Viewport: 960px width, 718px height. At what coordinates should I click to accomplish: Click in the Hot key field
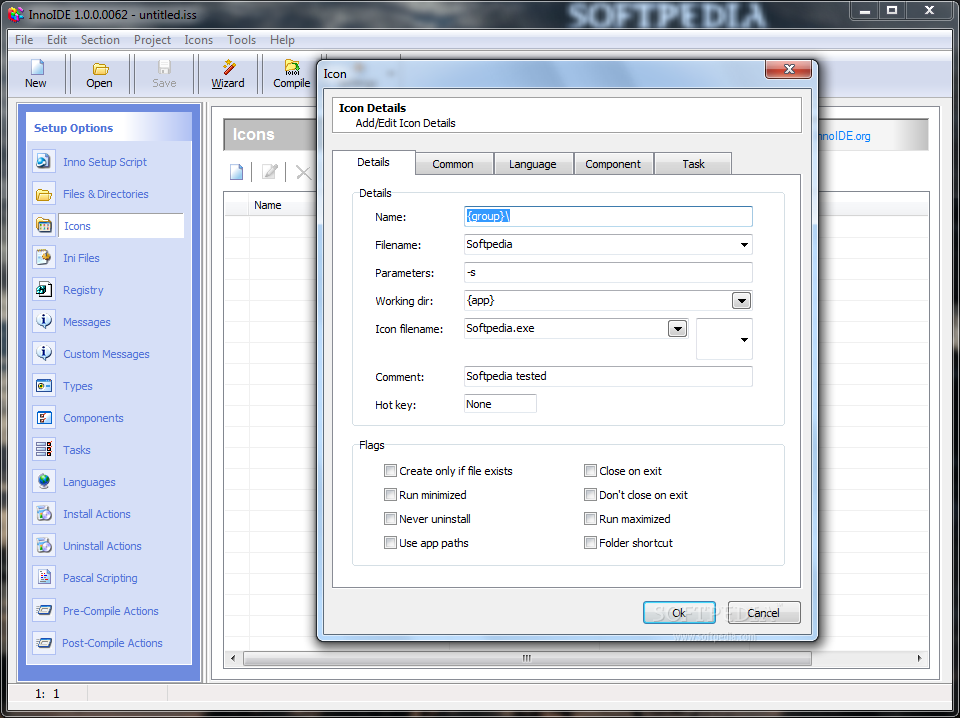tap(500, 404)
